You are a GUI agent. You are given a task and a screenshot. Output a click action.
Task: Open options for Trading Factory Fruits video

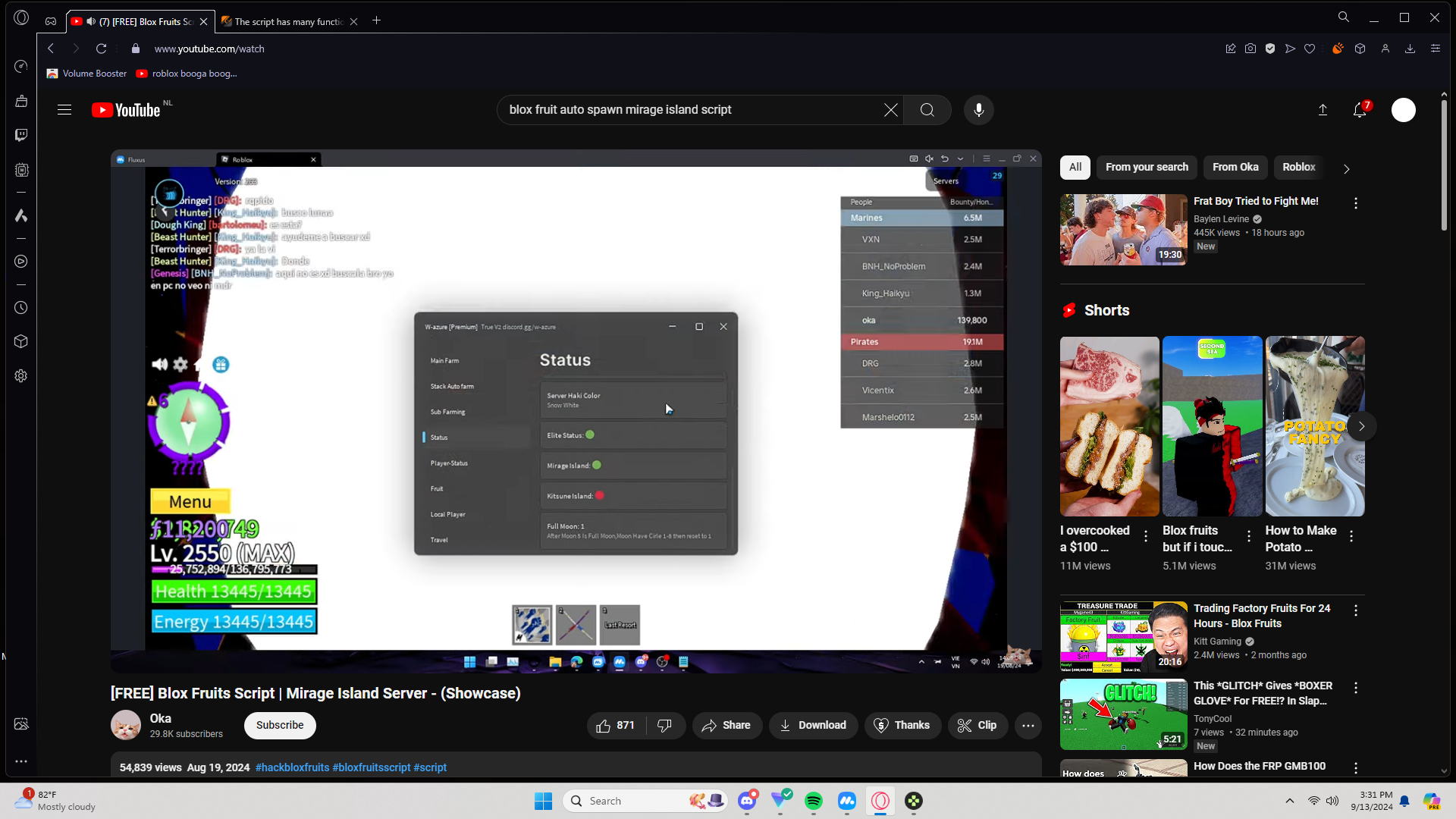(1355, 610)
